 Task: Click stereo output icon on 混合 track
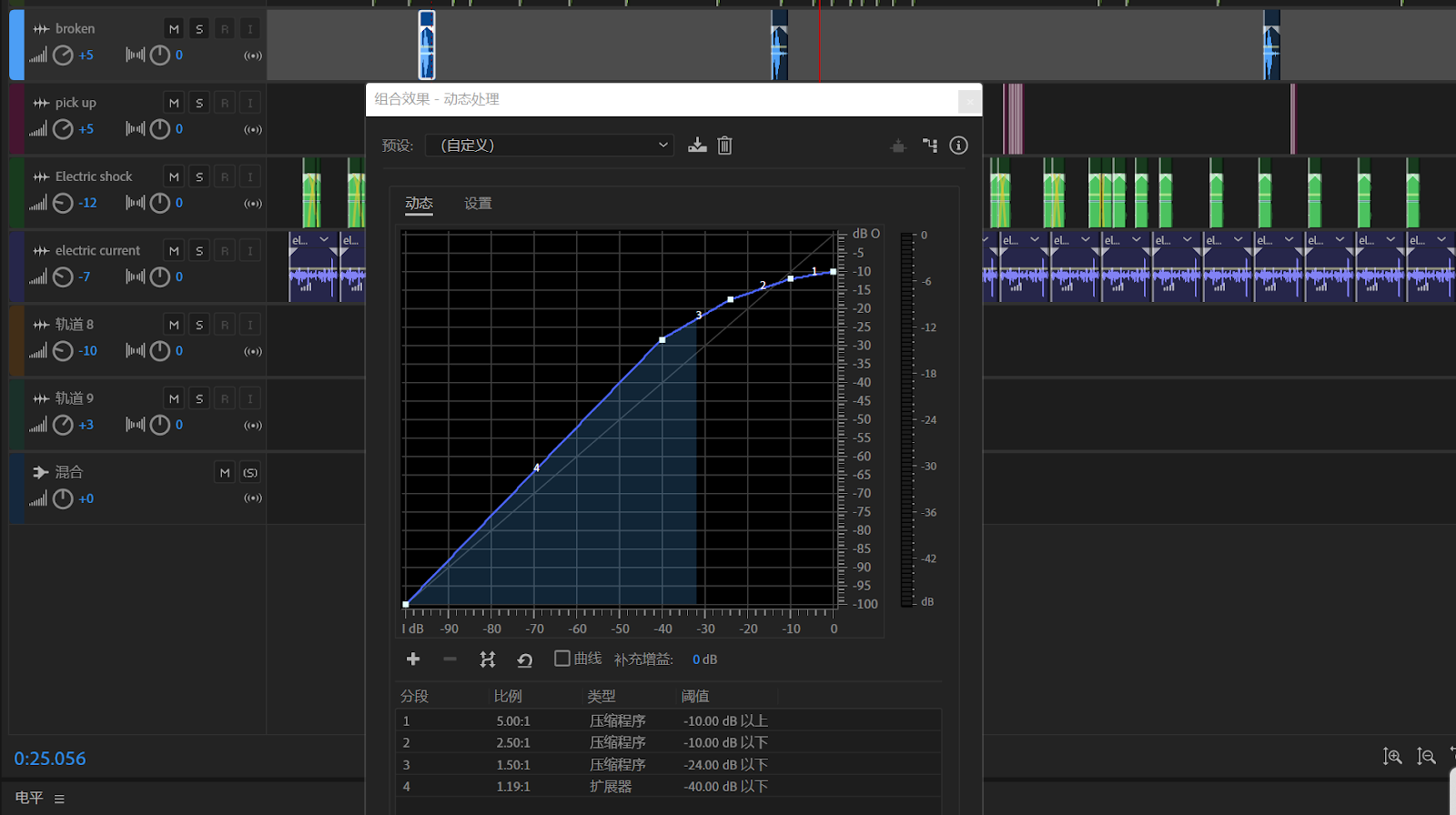[253, 498]
